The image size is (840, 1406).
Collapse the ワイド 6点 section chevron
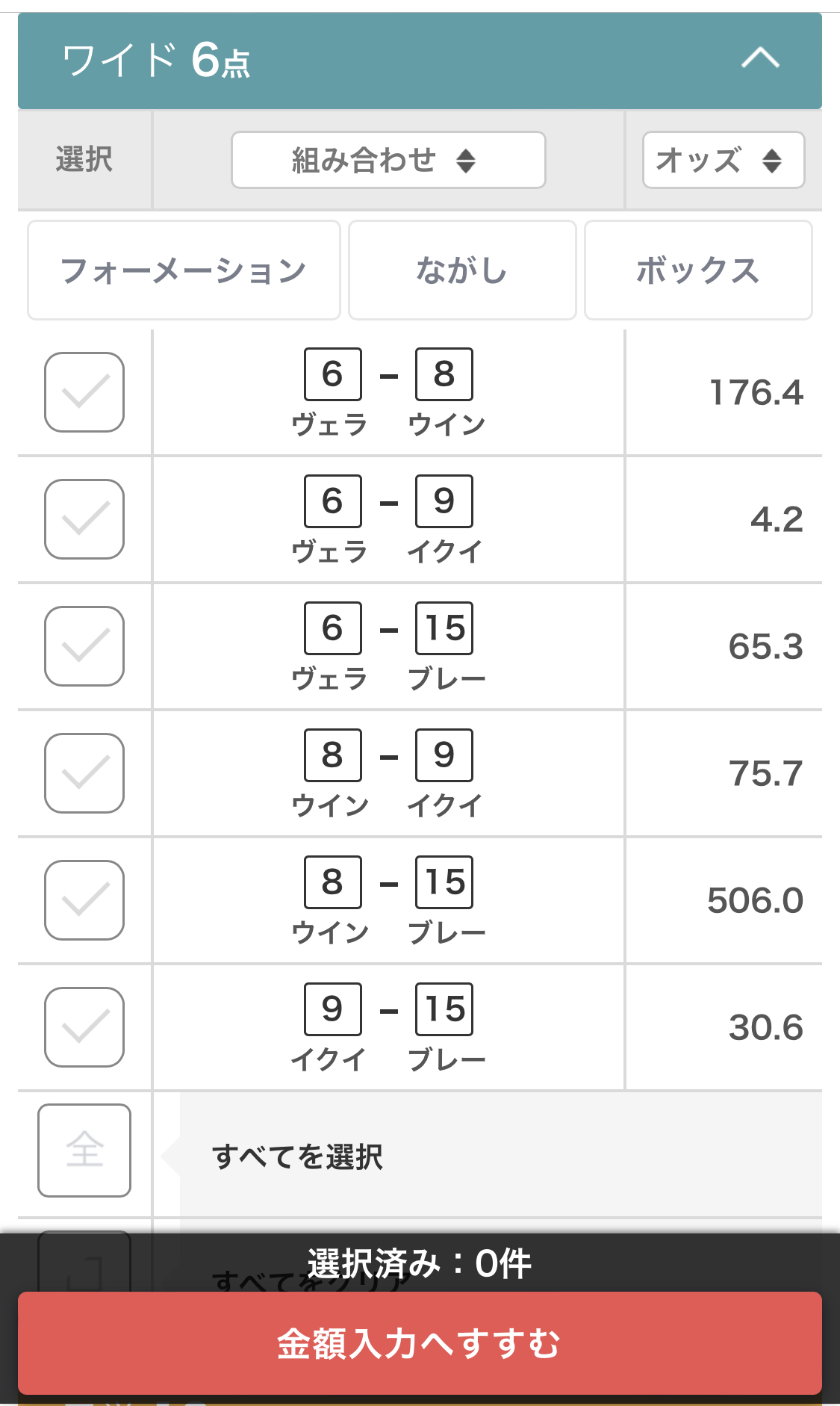tap(760, 58)
